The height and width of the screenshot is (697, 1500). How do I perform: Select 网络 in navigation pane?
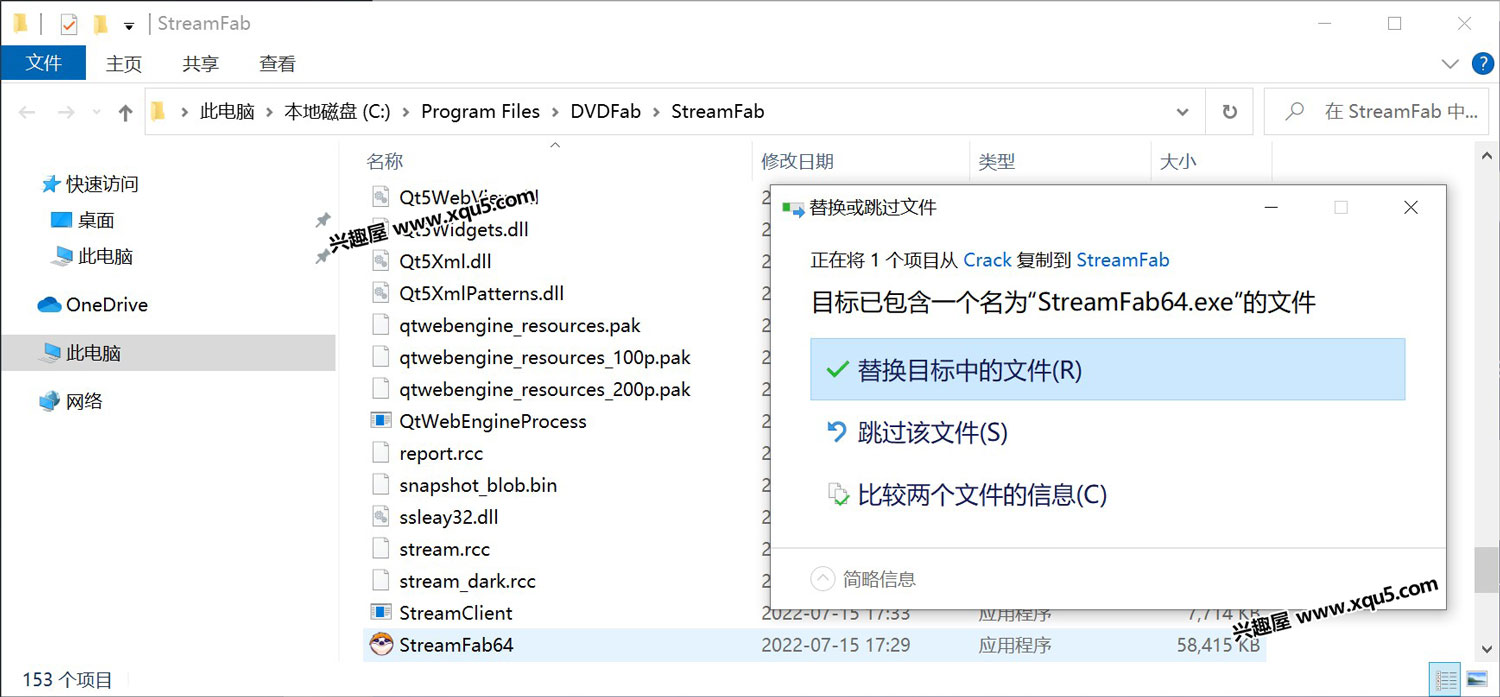84,401
